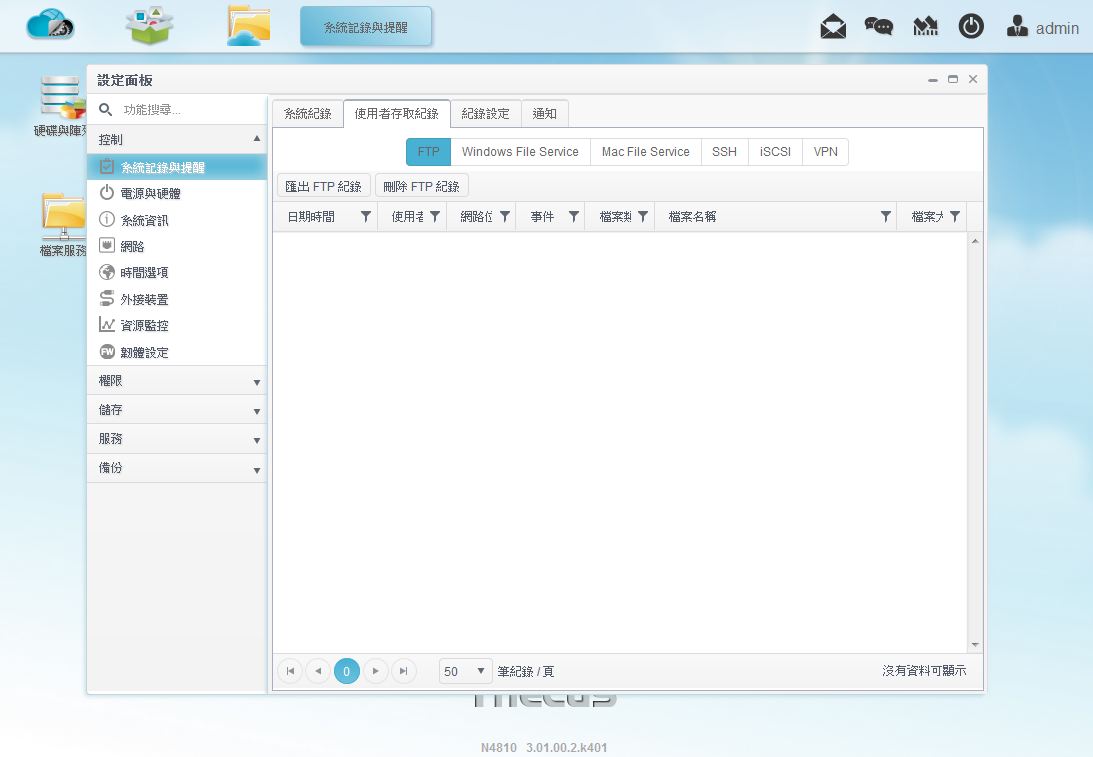Open 韌體設定 in the sidebar
This screenshot has height=757, width=1093.
coord(177,352)
